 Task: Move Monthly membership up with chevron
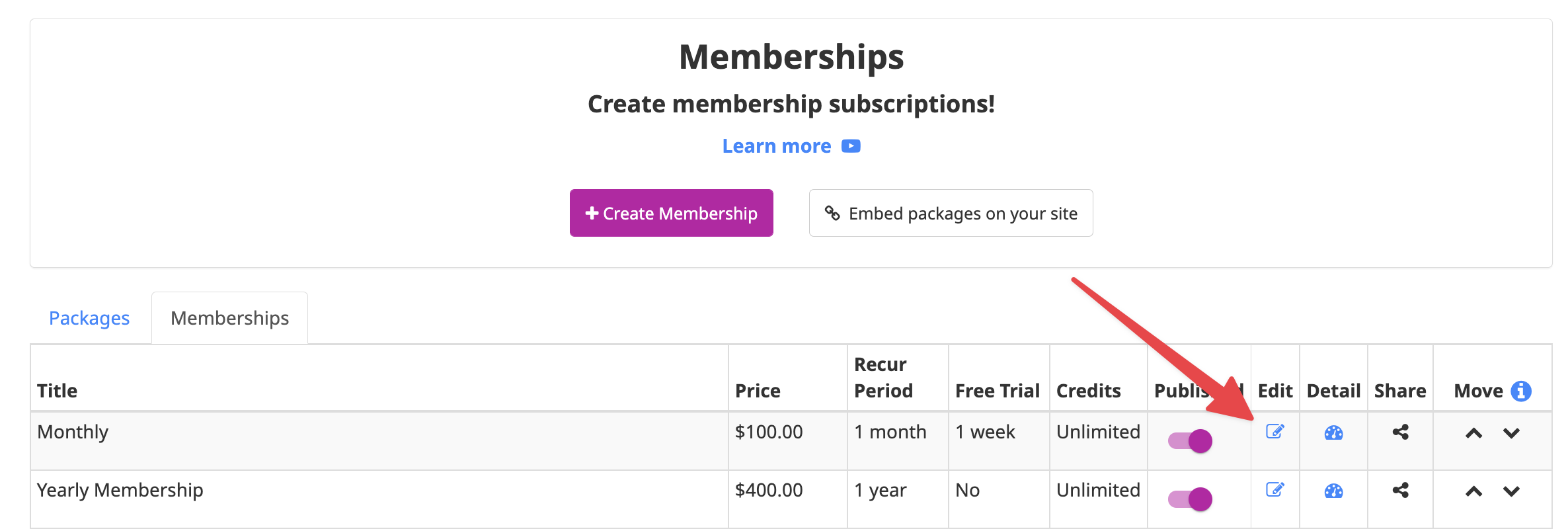(x=1473, y=433)
